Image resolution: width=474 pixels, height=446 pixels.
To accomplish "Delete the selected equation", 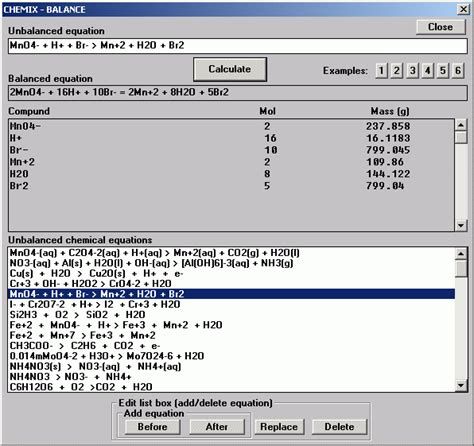I will click(339, 427).
